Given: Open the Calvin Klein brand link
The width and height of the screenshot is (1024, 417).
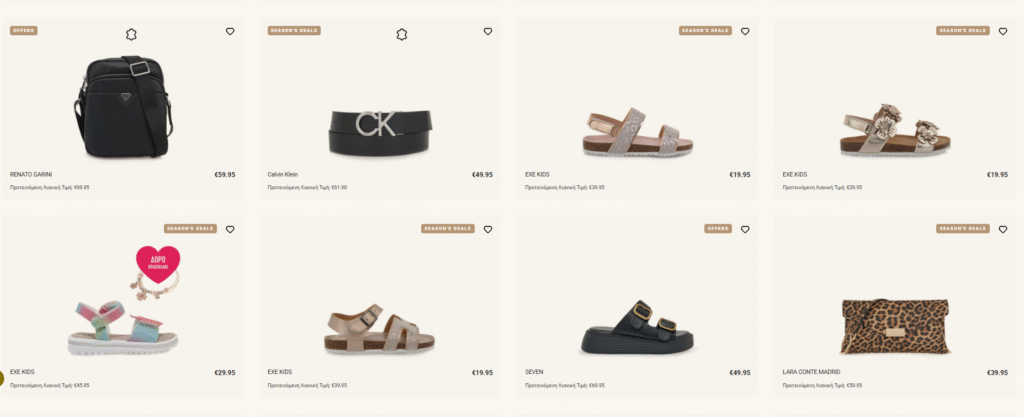Looking at the screenshot, I should pyautogui.click(x=283, y=174).
